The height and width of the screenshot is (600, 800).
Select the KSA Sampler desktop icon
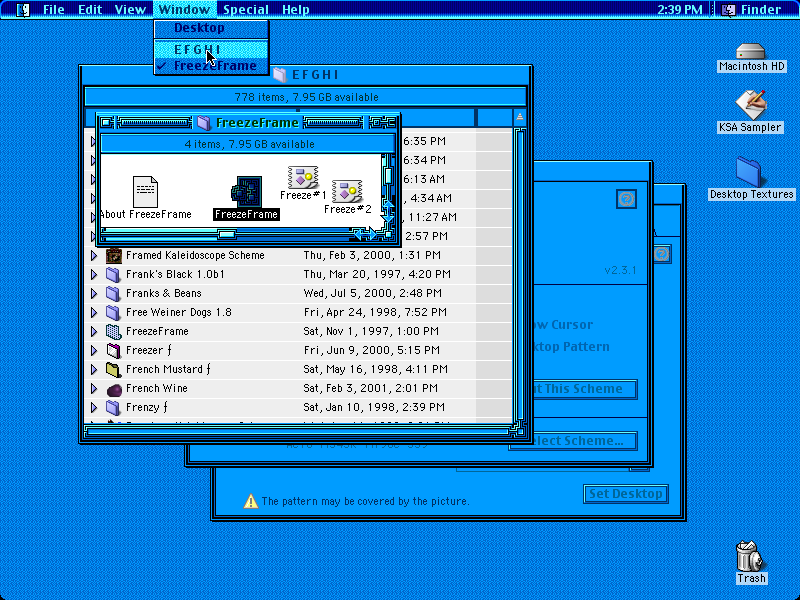(x=751, y=105)
